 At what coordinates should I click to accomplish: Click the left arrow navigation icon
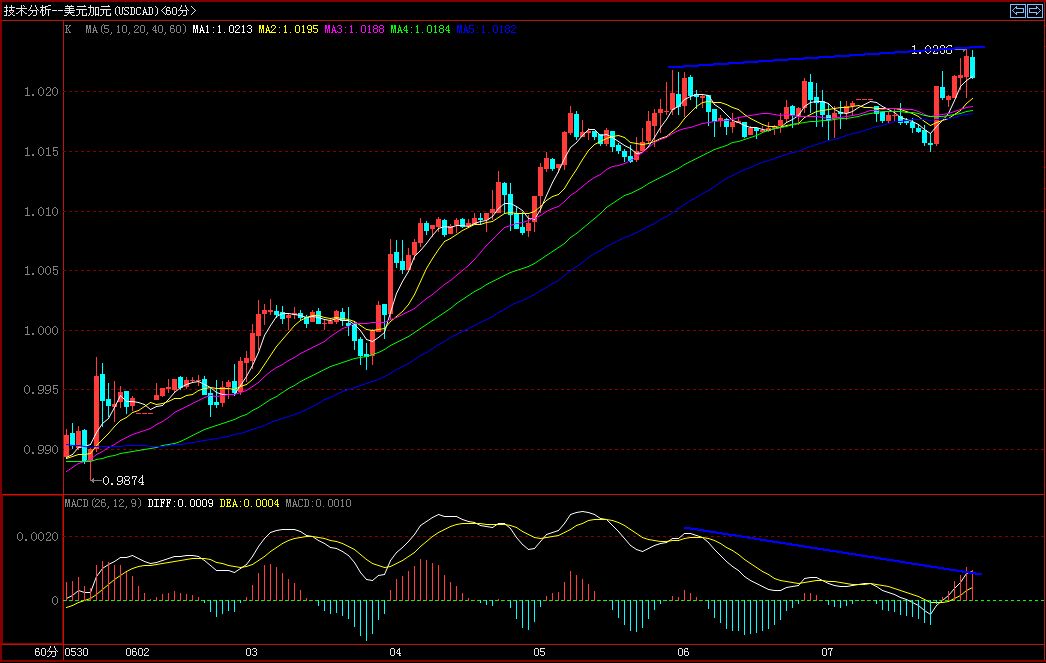tap(1018, 11)
